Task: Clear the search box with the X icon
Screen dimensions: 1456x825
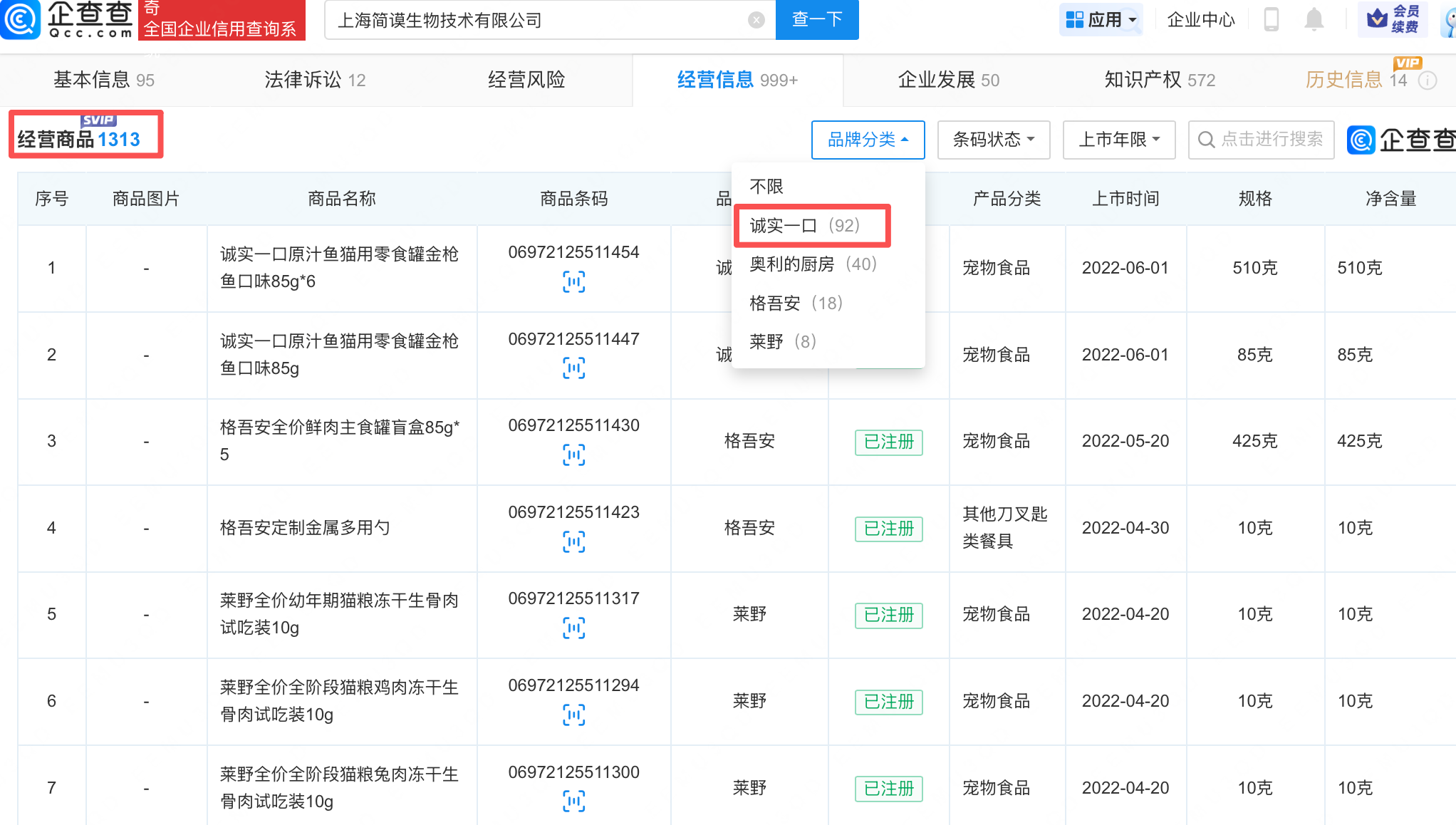Action: 756,20
